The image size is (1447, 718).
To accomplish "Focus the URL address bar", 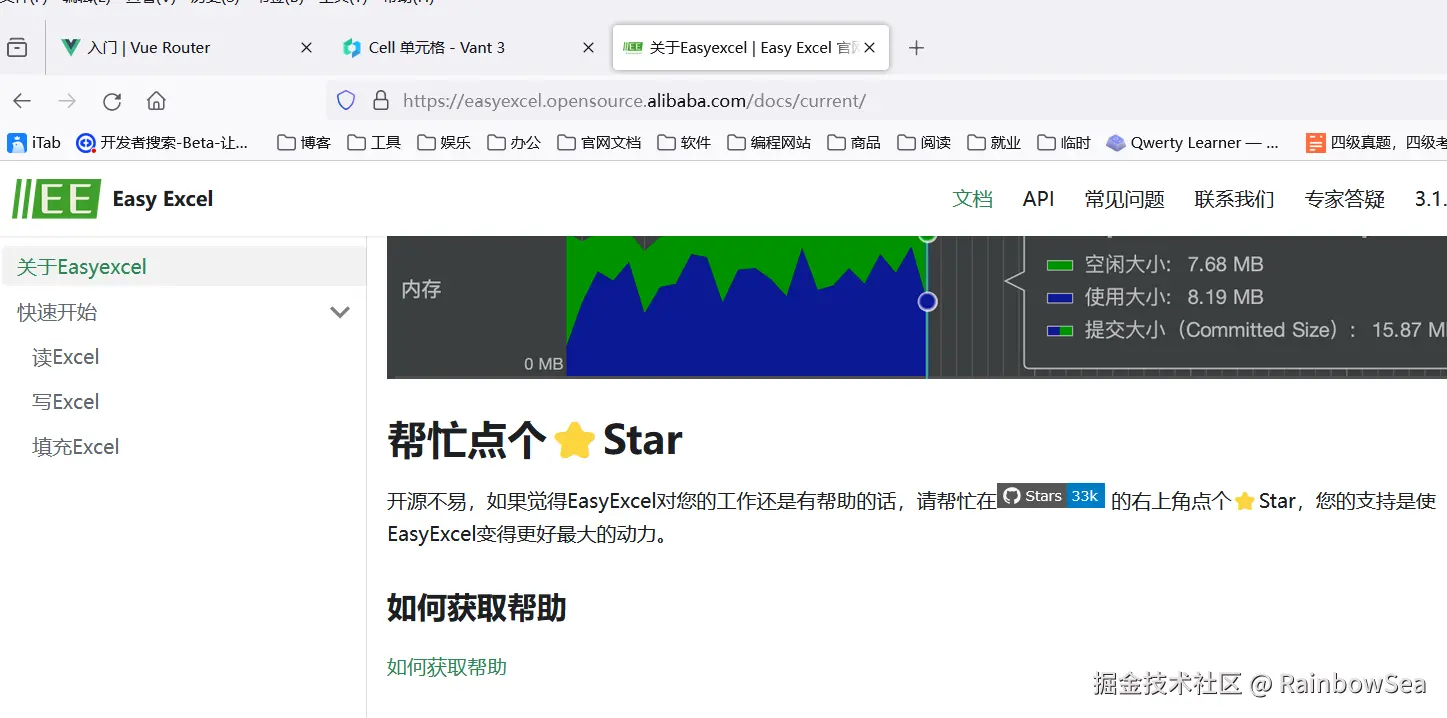I will pos(886,101).
